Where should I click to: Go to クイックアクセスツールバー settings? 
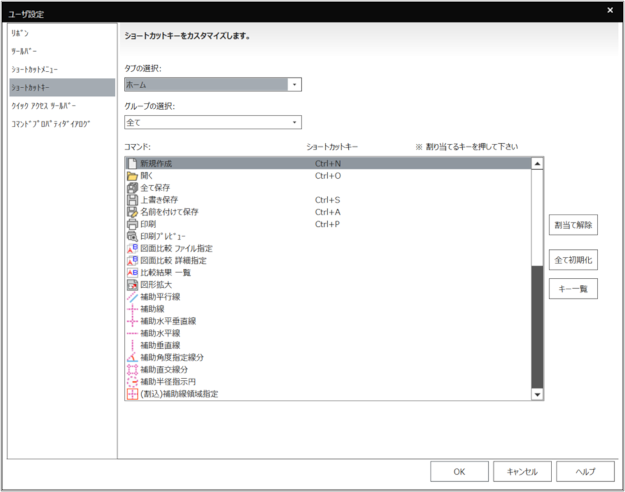(43, 105)
